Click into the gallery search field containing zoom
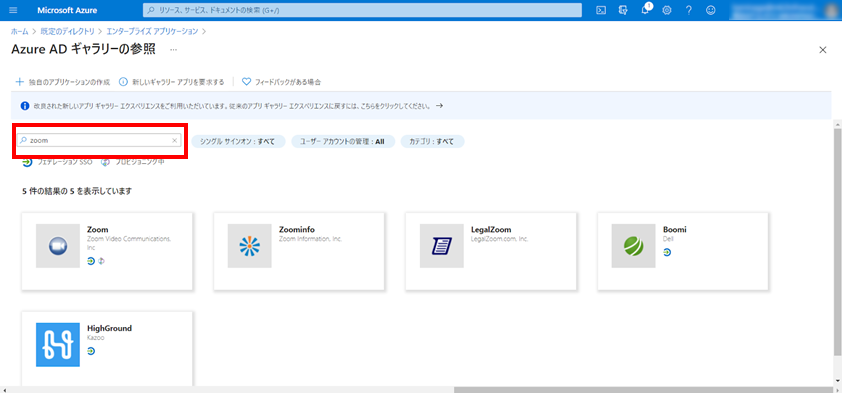This screenshot has width=842, height=393. (99, 140)
